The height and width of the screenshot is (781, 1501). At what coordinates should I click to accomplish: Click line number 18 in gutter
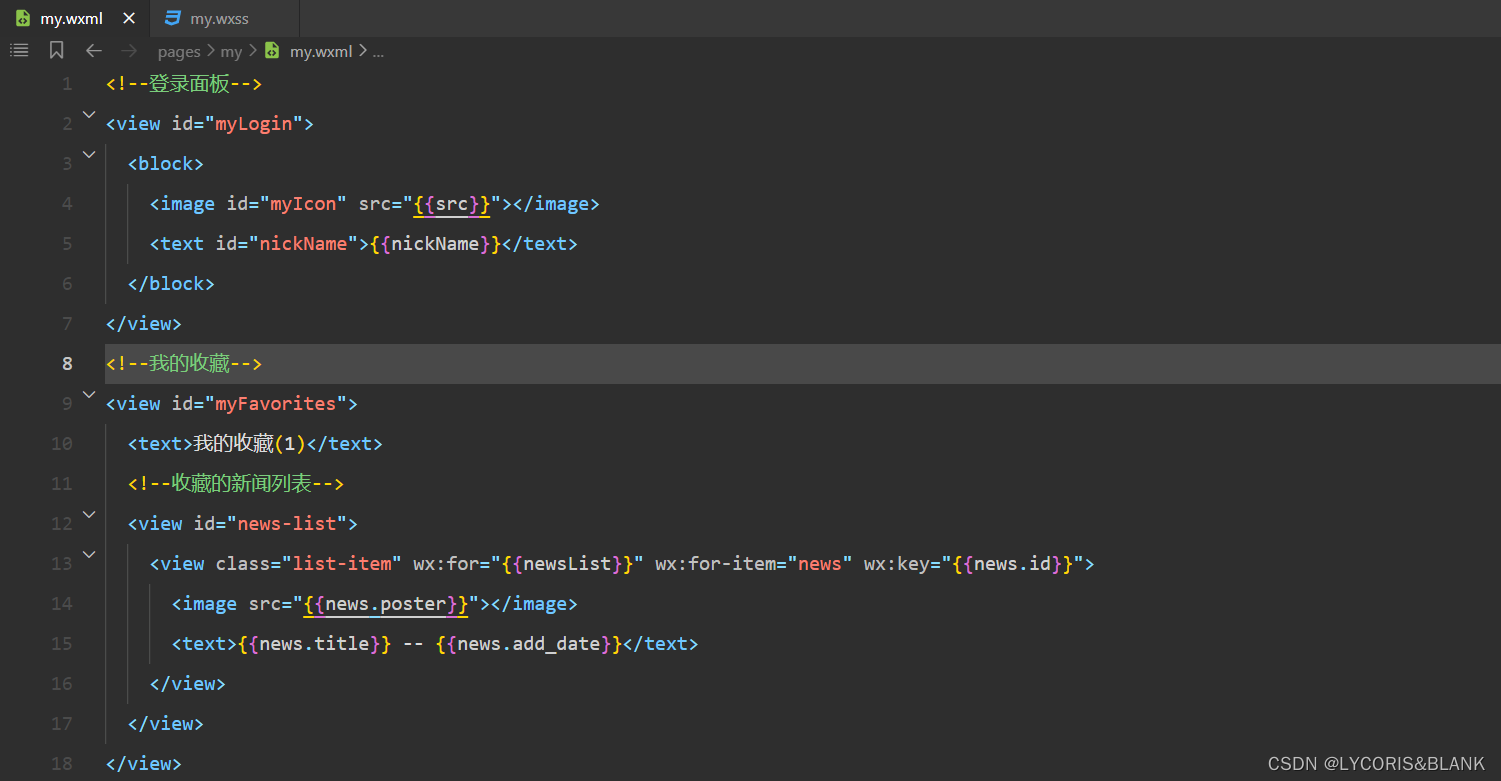[61, 764]
